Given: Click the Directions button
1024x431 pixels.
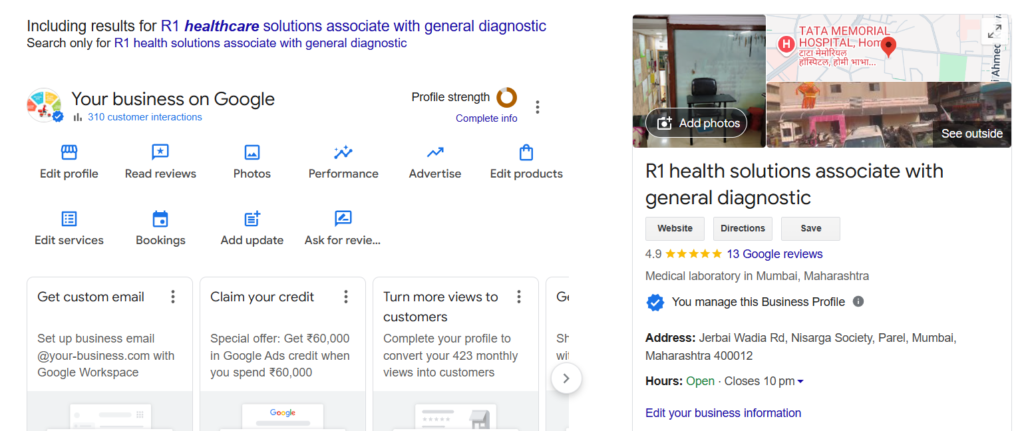Looking at the screenshot, I should click(743, 229).
